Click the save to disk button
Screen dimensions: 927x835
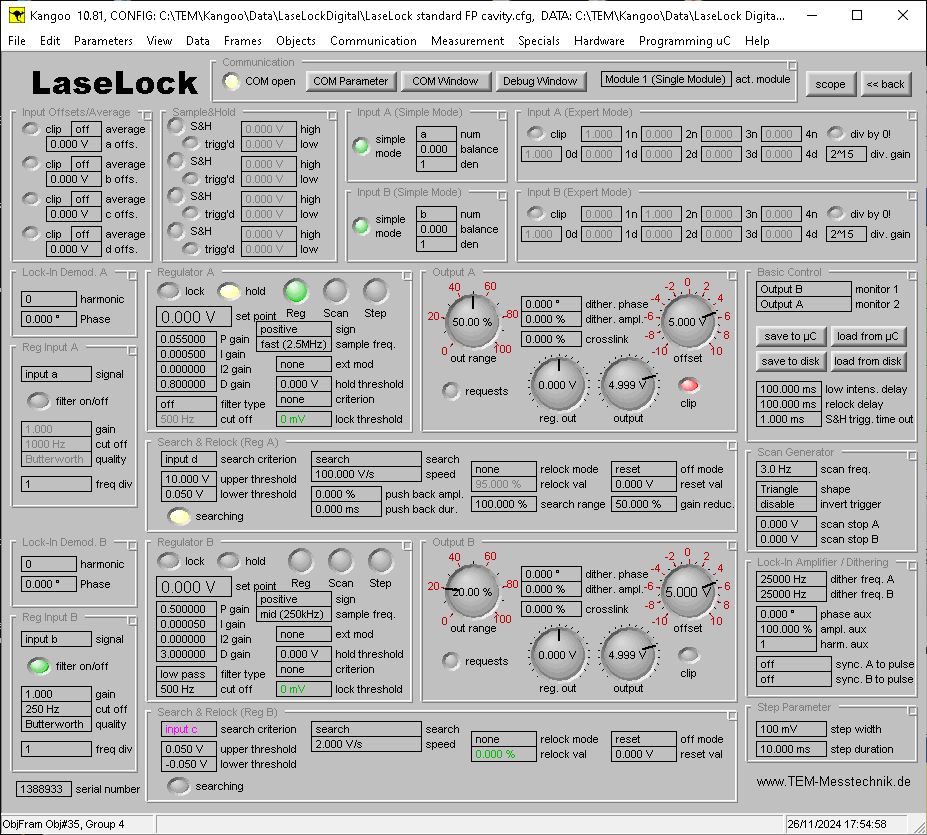(x=791, y=361)
